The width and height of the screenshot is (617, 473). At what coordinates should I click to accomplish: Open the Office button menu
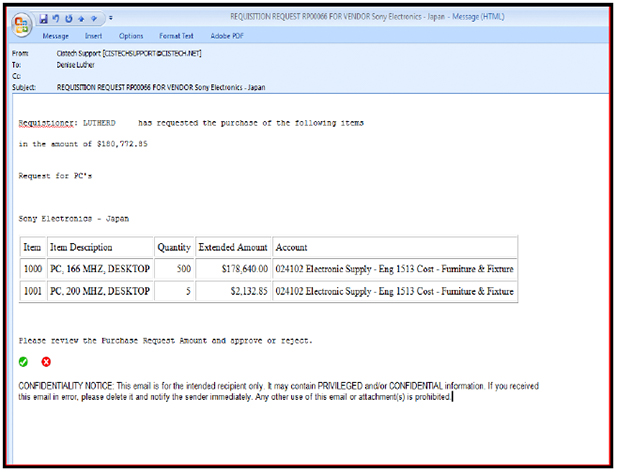tap(22, 24)
